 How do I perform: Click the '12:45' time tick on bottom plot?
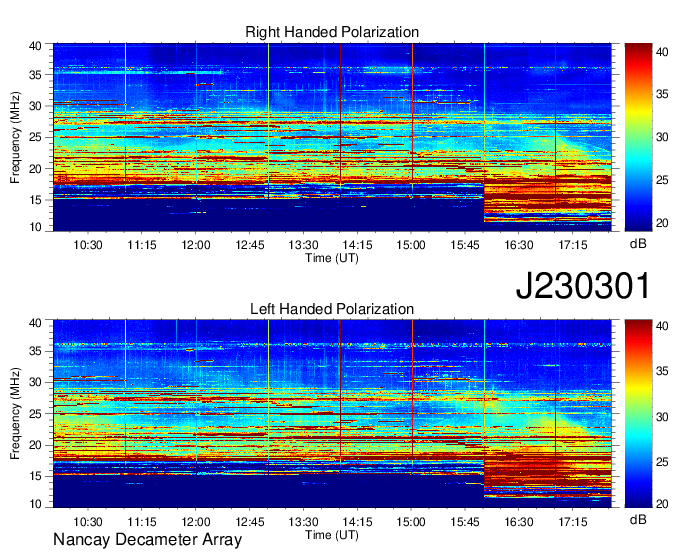coord(250,522)
